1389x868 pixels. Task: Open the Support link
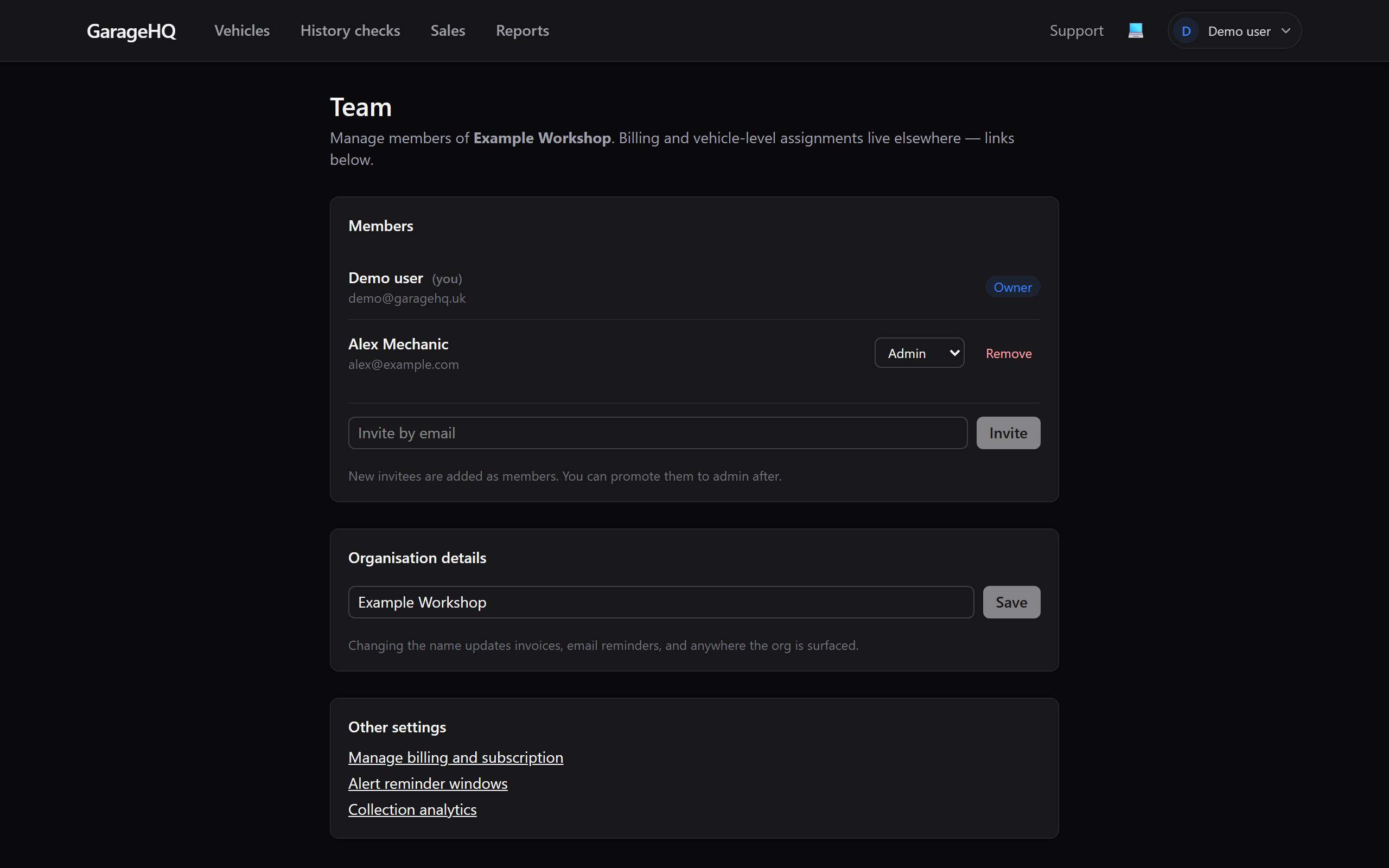coord(1076,30)
